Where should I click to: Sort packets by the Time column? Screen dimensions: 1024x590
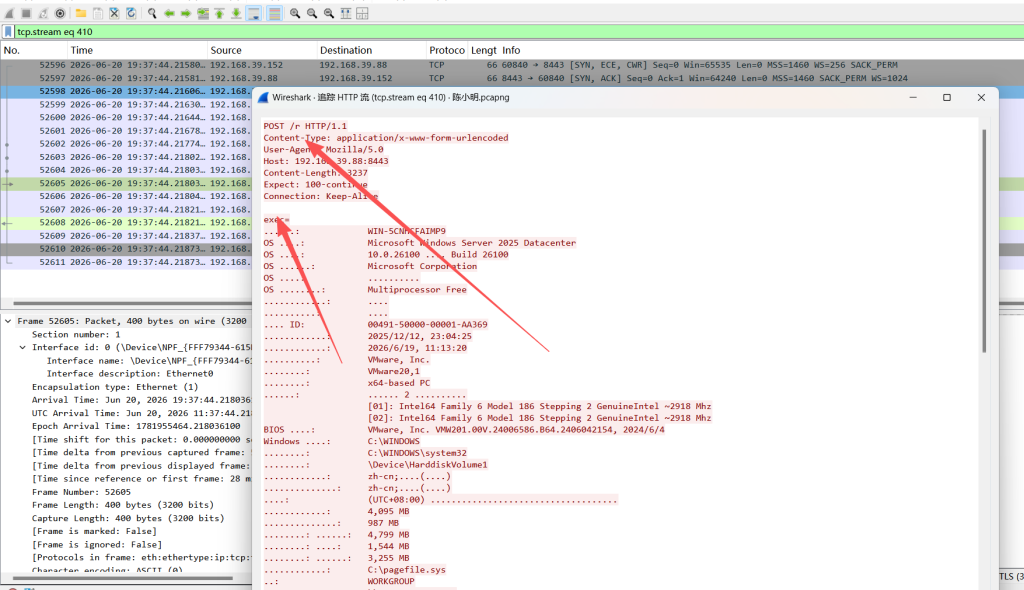[136, 50]
